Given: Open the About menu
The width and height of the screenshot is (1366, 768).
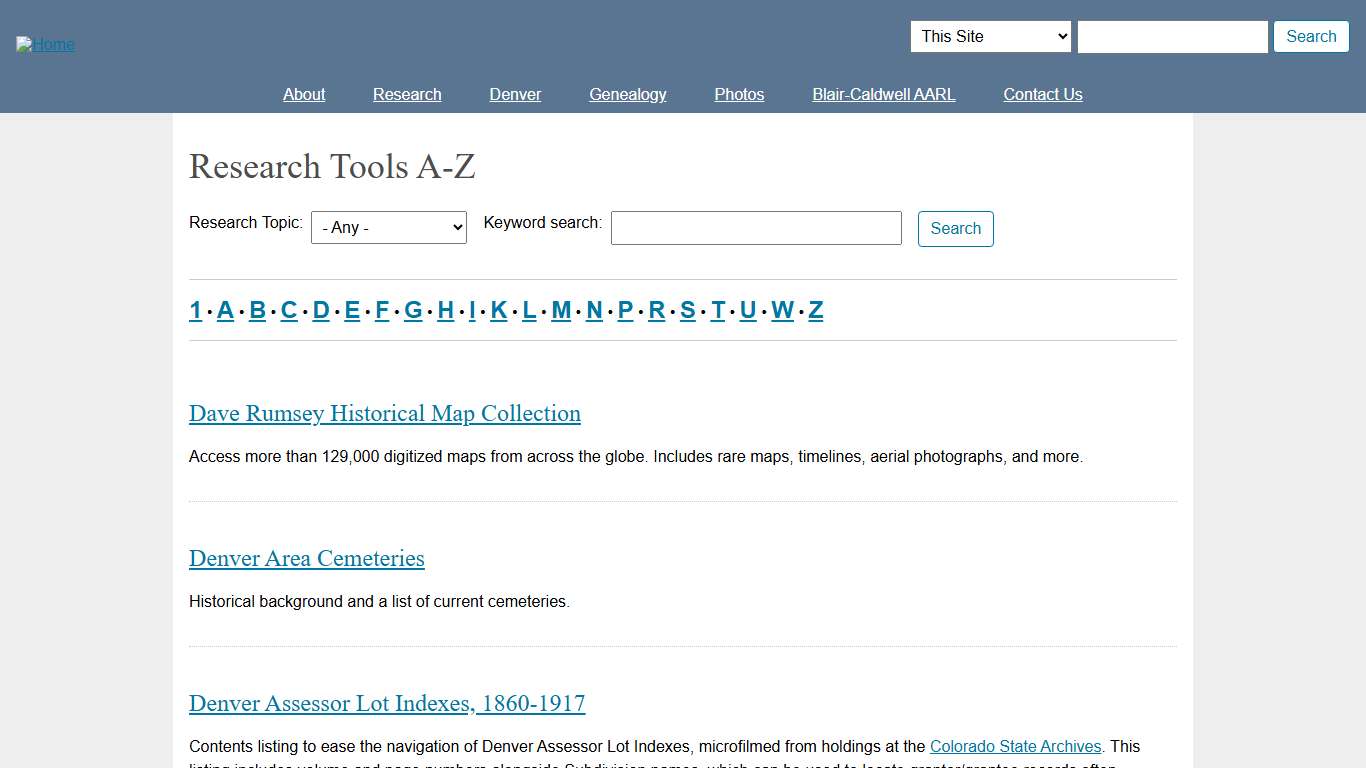Looking at the screenshot, I should coord(304,94).
